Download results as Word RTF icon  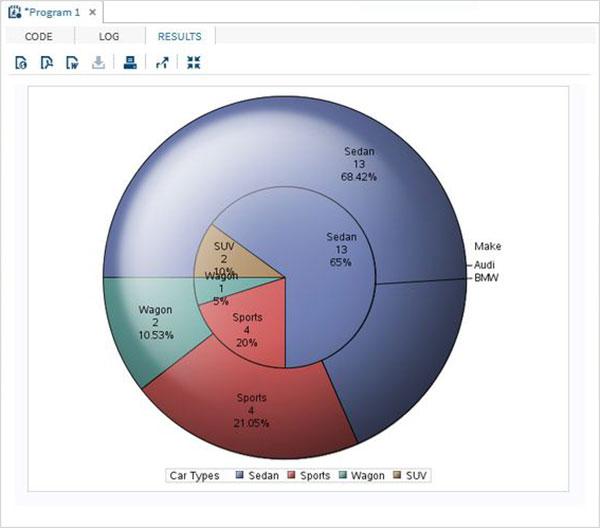click(72, 63)
